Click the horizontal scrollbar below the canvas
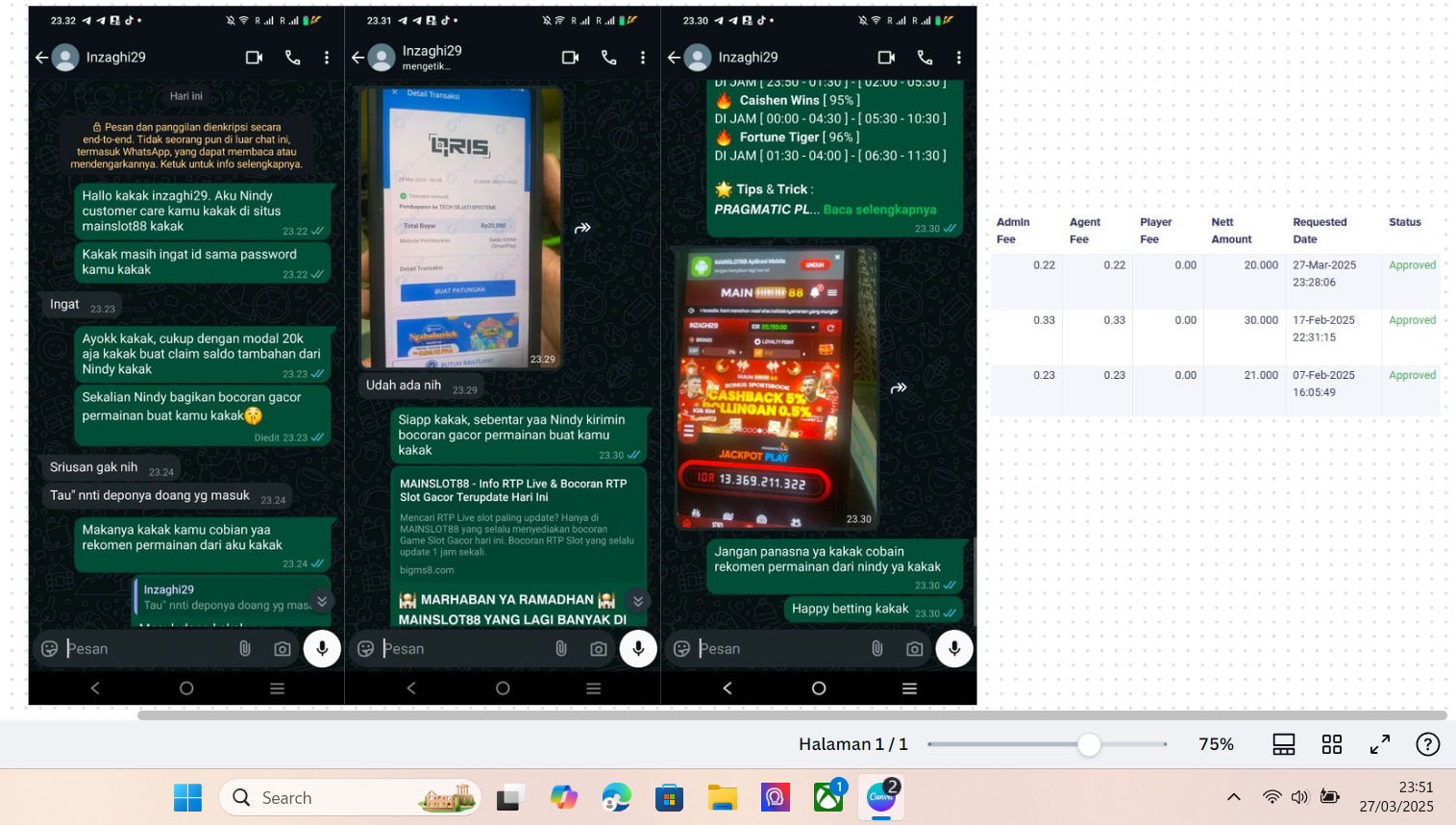Viewport: 1456px width, 825px height. click(x=792, y=715)
